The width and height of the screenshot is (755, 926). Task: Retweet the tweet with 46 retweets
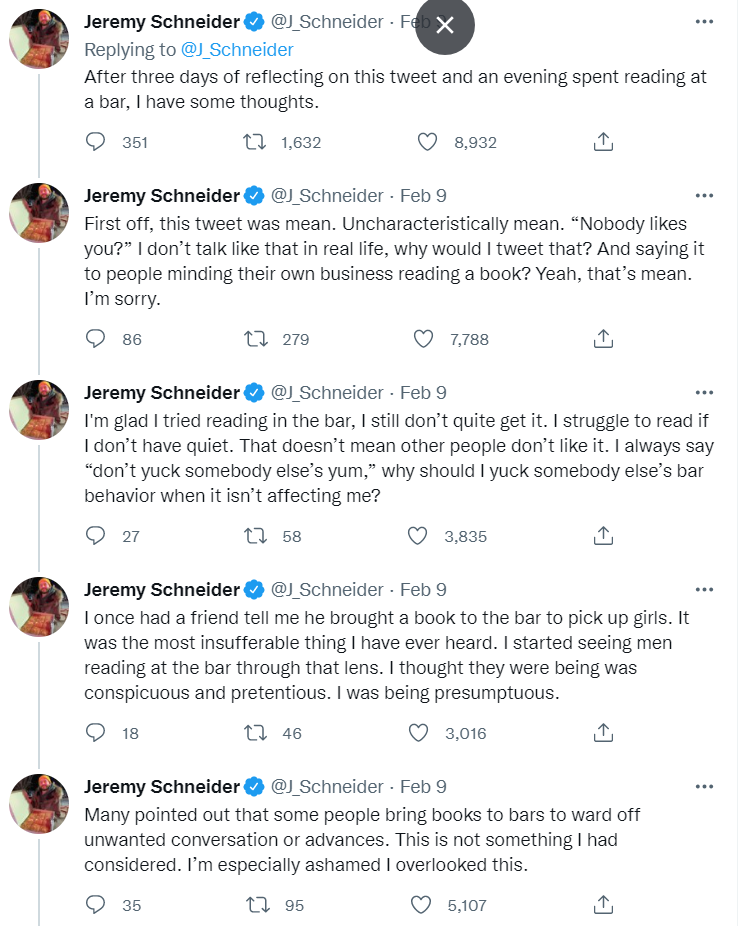255,733
